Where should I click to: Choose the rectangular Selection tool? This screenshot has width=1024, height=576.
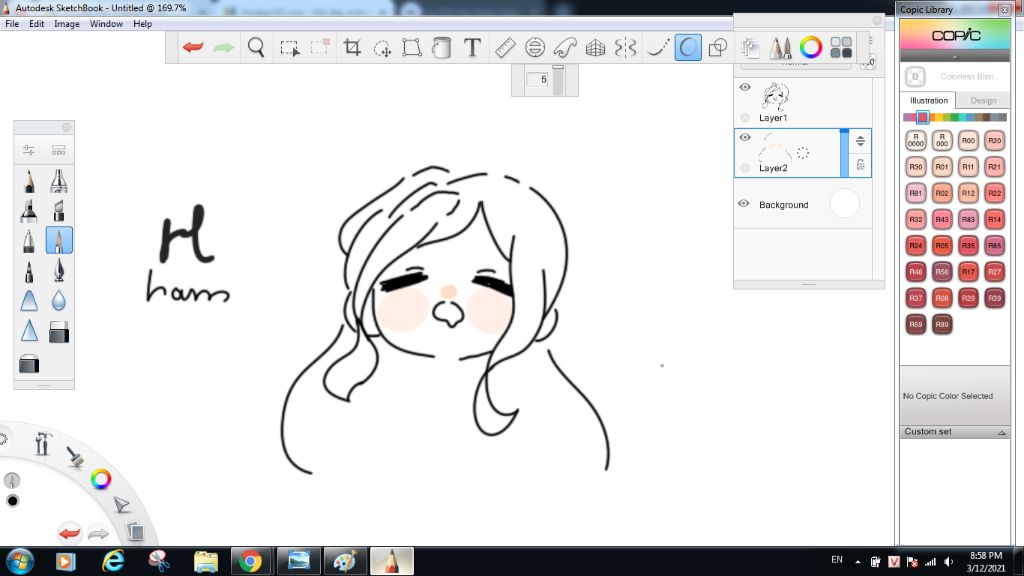[x=289, y=48]
